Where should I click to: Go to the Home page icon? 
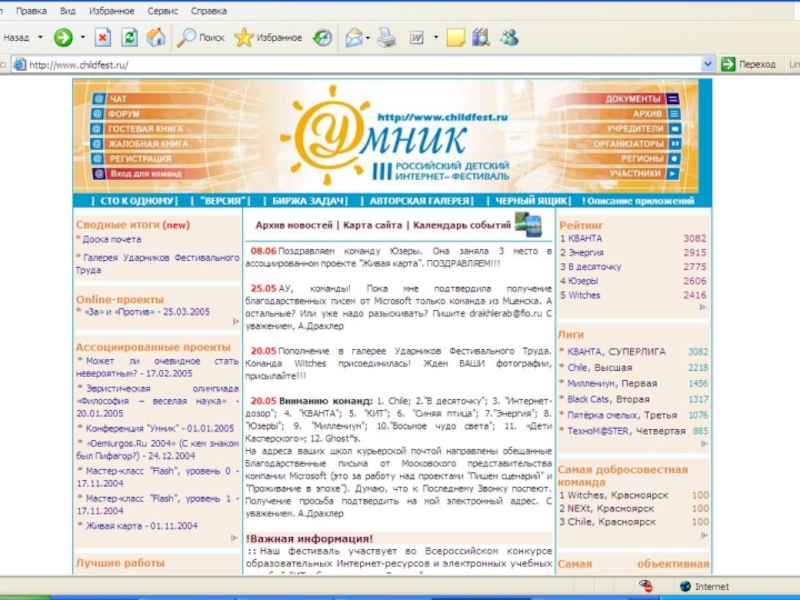click(x=156, y=38)
